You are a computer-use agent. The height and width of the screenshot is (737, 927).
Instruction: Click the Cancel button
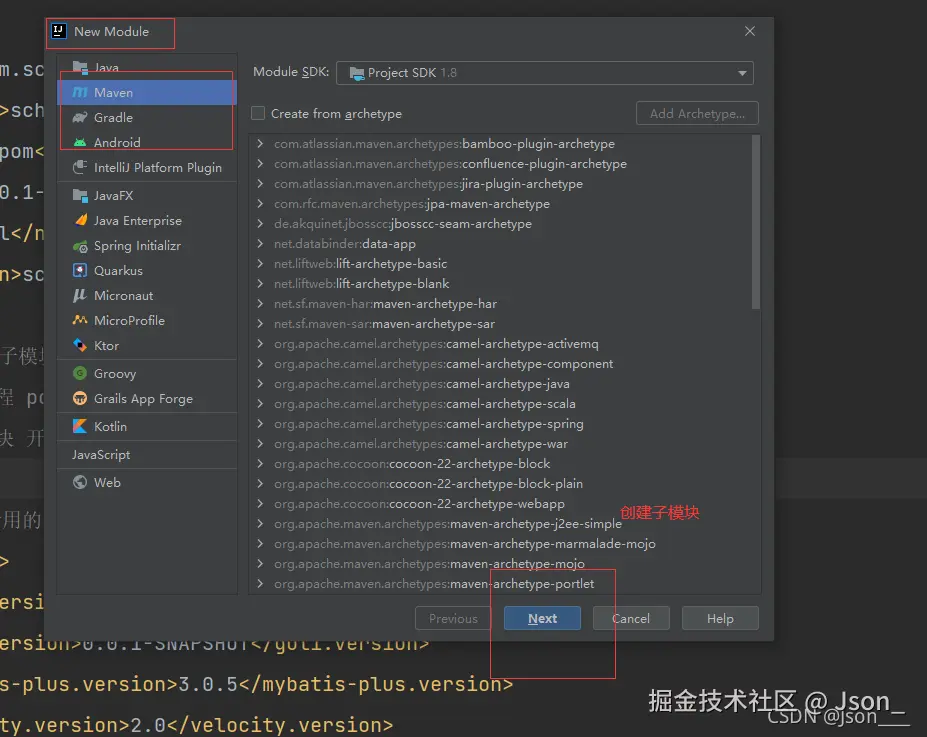[x=631, y=618]
